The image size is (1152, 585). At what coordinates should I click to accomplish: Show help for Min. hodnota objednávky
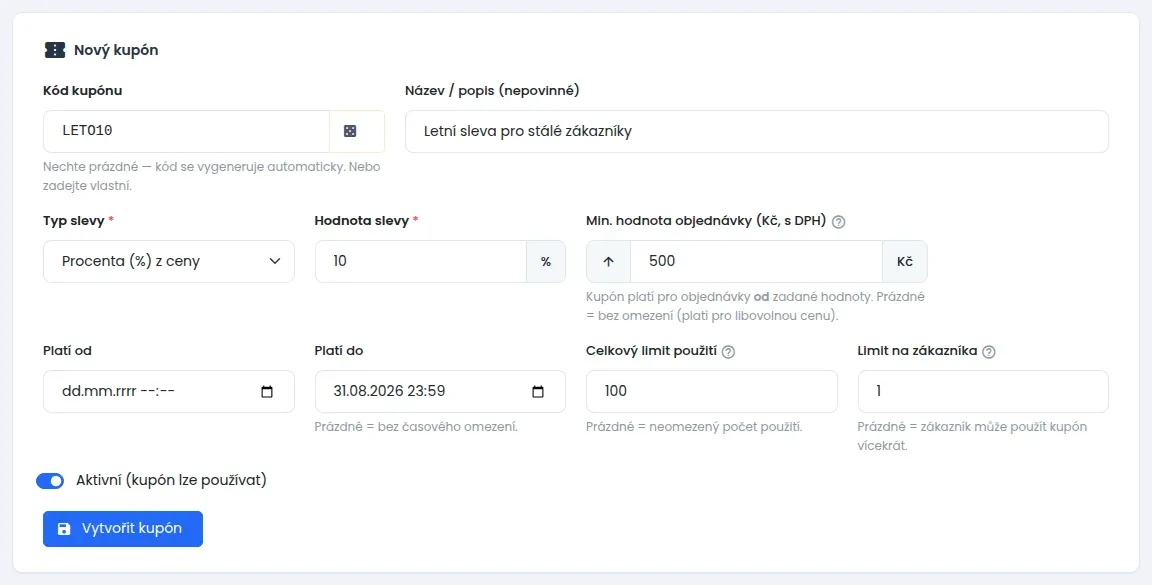click(x=838, y=222)
